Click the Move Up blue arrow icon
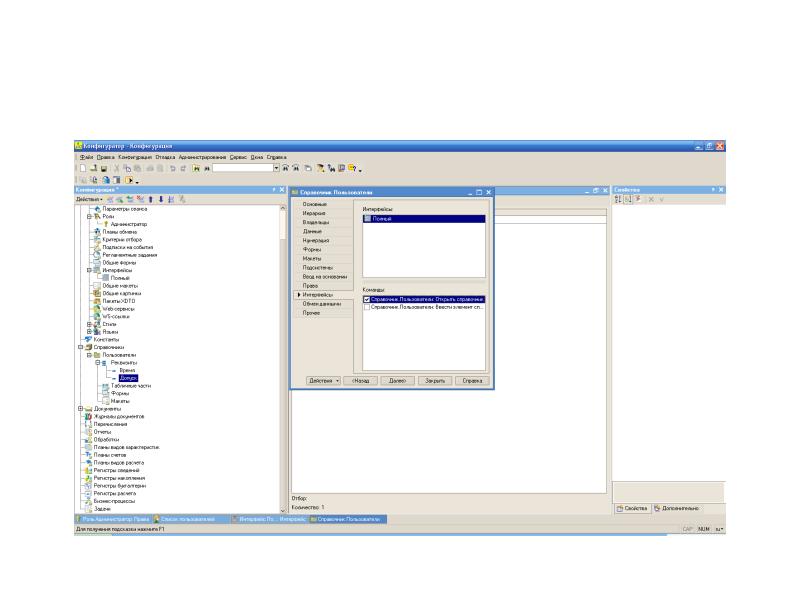This screenshot has width=800, height=600. coord(151,199)
